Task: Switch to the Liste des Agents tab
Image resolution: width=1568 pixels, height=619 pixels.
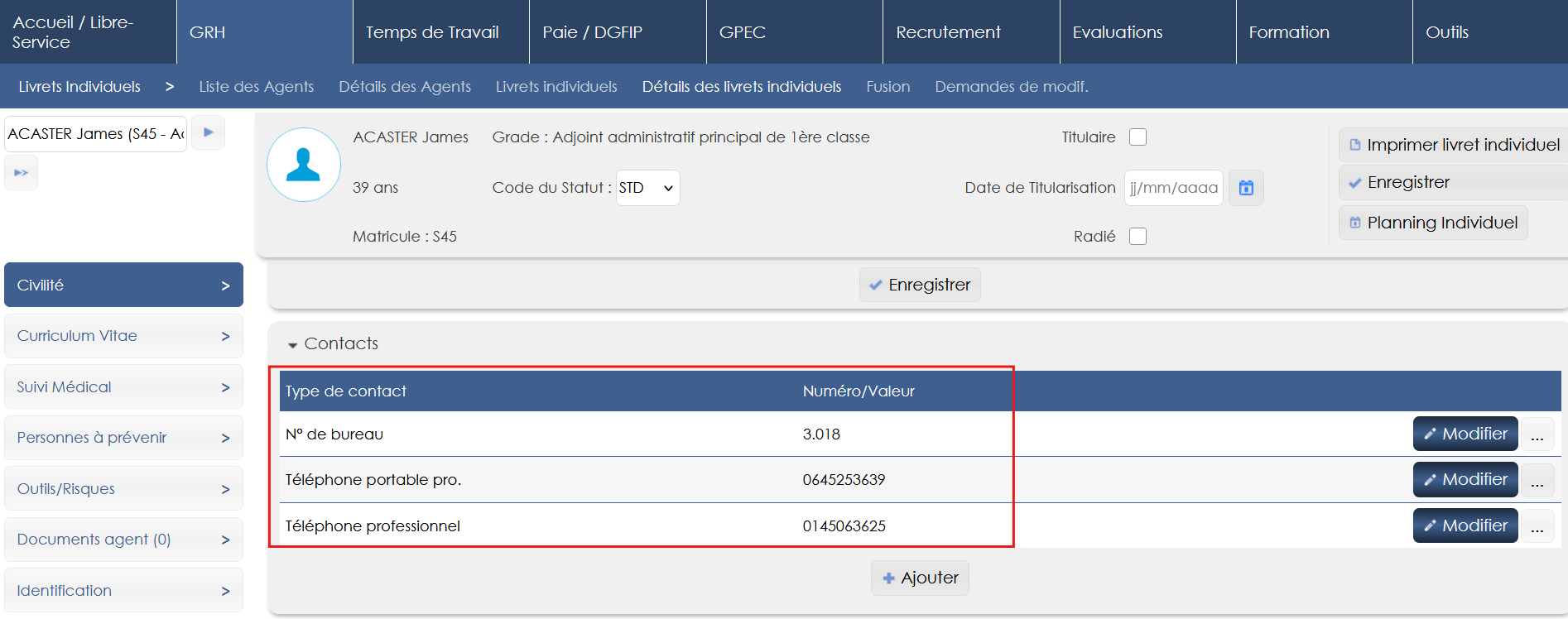Action: [256, 87]
